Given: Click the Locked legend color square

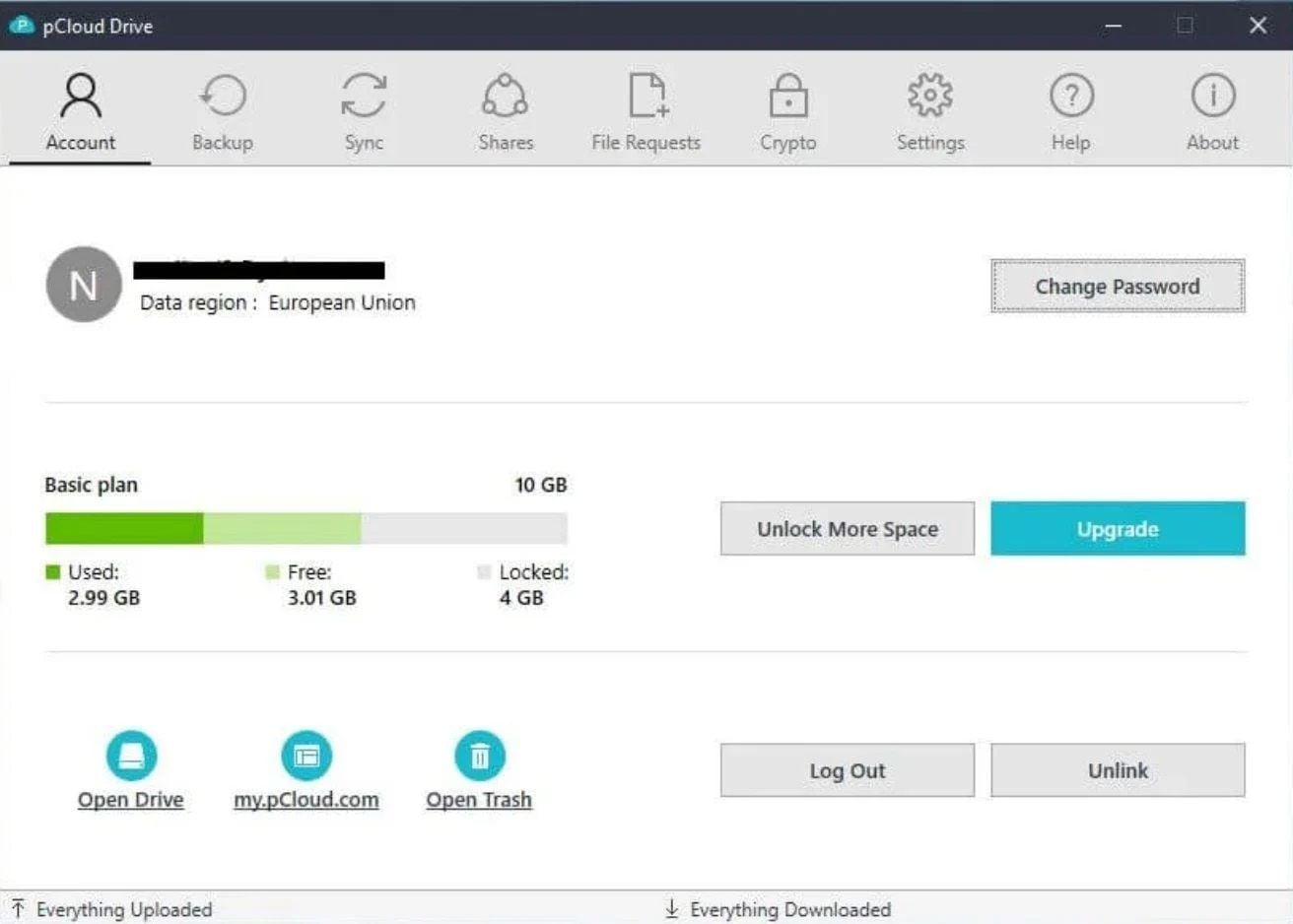Looking at the screenshot, I should 484,571.
